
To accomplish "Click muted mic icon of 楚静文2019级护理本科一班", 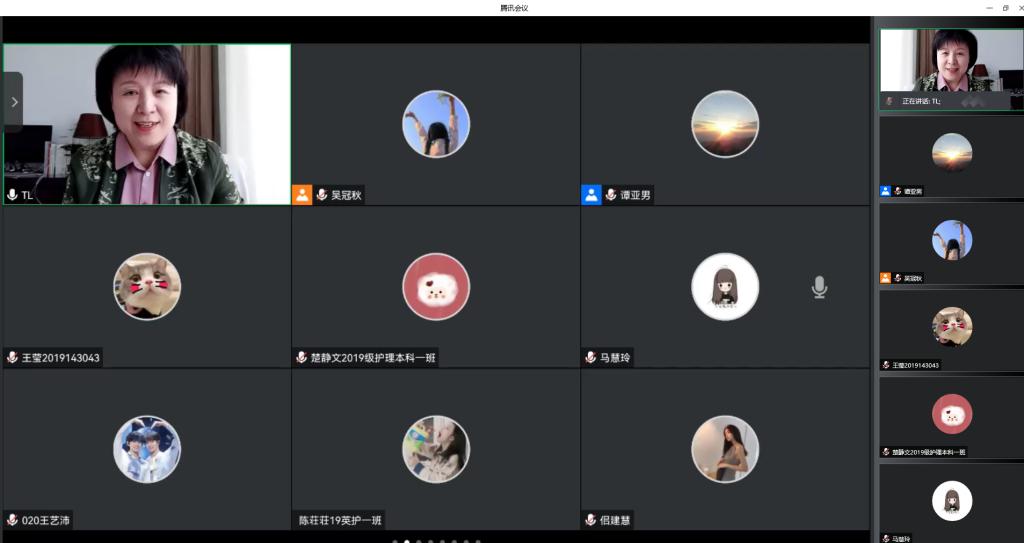I will (x=301, y=357).
